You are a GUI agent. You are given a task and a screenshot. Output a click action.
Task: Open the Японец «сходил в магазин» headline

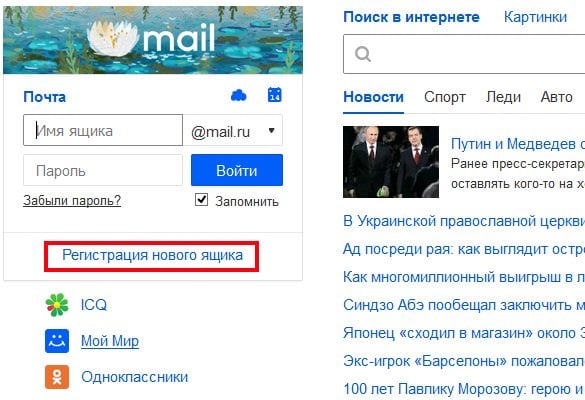(464, 333)
